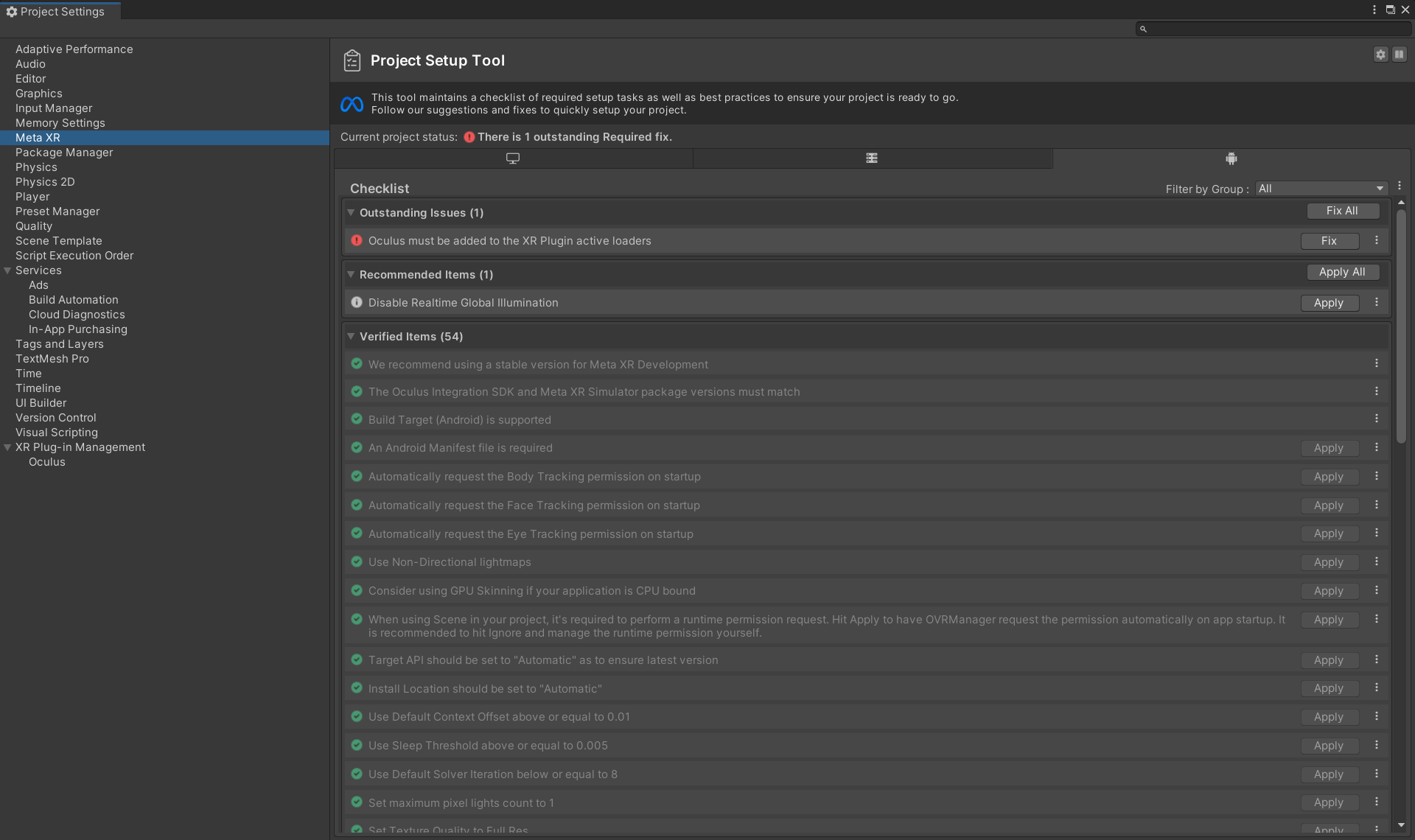Collapse the Recommended Items section
Image resolution: width=1415 pixels, height=840 pixels.
[x=351, y=275]
